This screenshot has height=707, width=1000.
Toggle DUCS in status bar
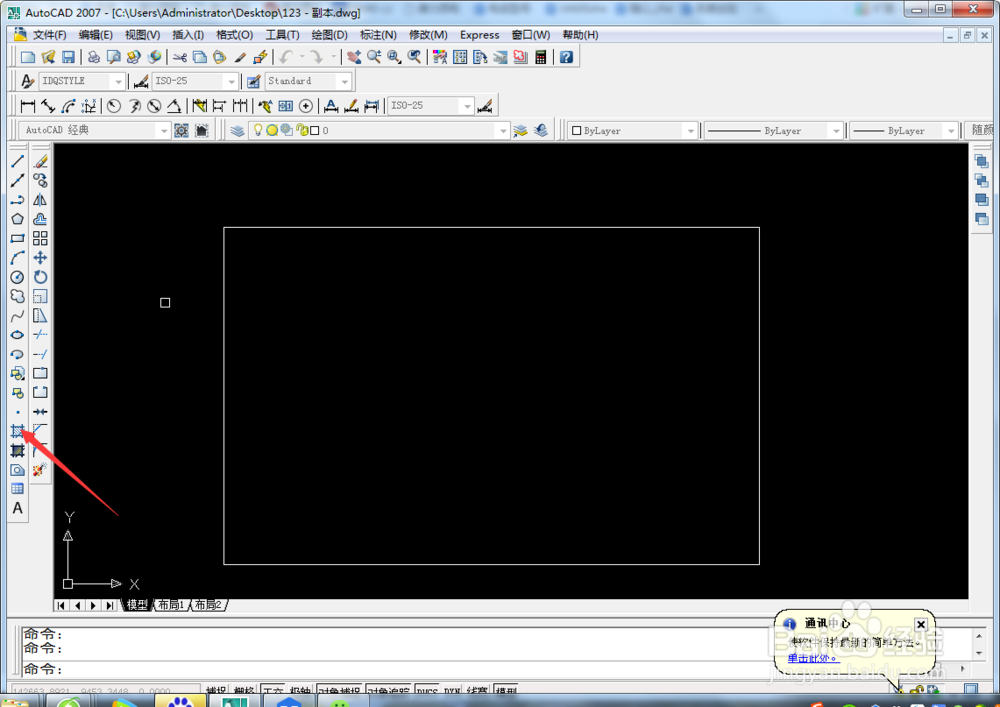(427, 691)
